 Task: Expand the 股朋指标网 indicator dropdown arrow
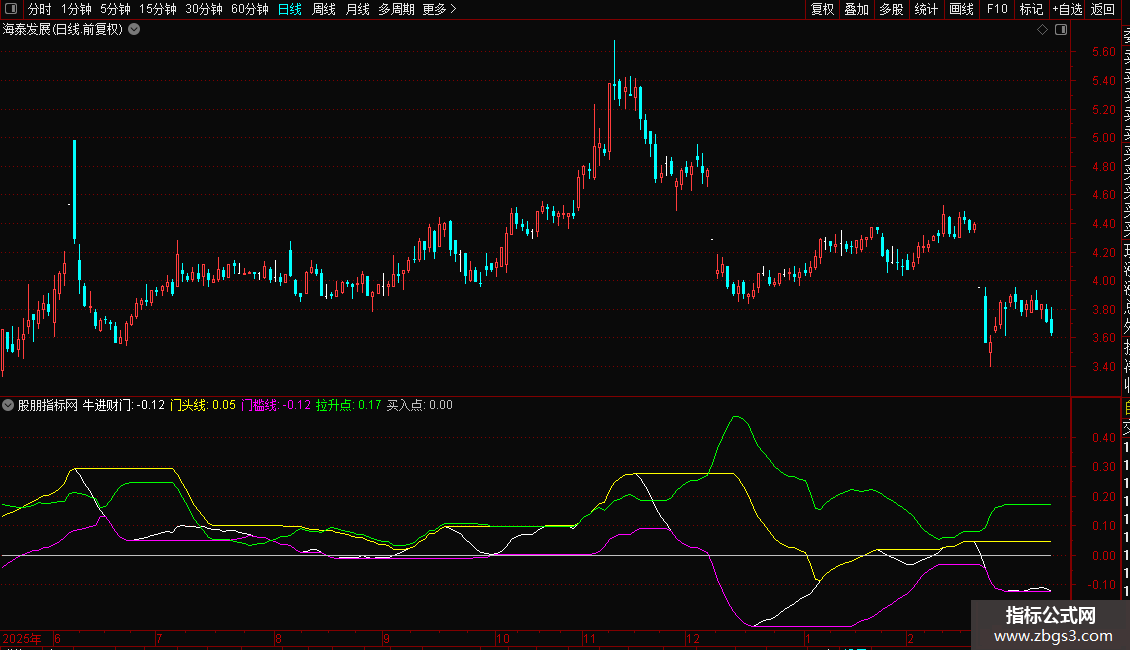[9, 405]
